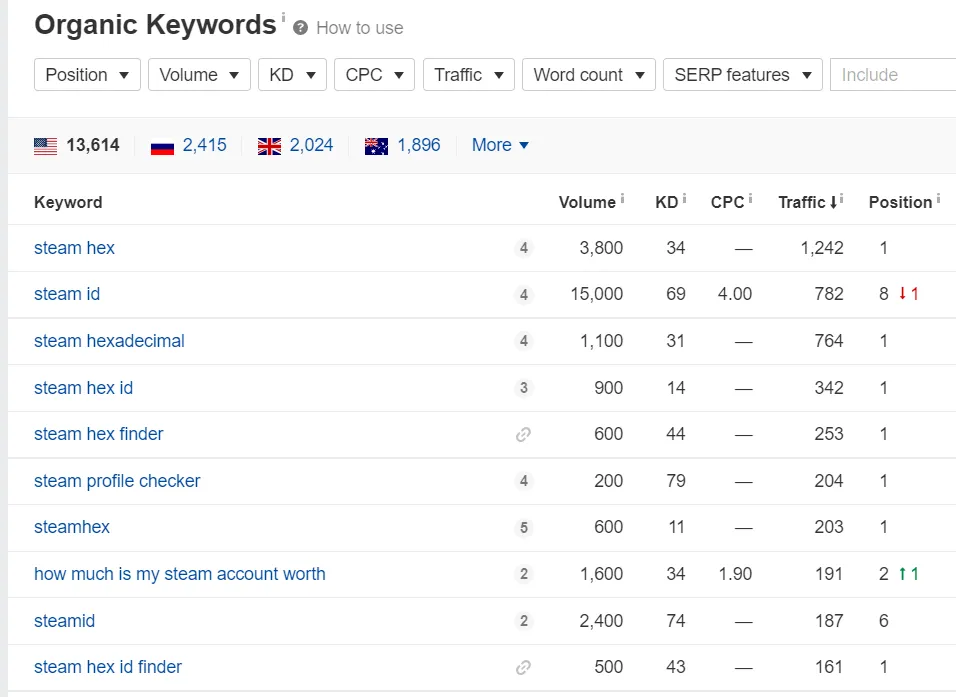Image resolution: width=956 pixels, height=697 pixels.
Task: Click the CPC column info icon
Action: 751,198
